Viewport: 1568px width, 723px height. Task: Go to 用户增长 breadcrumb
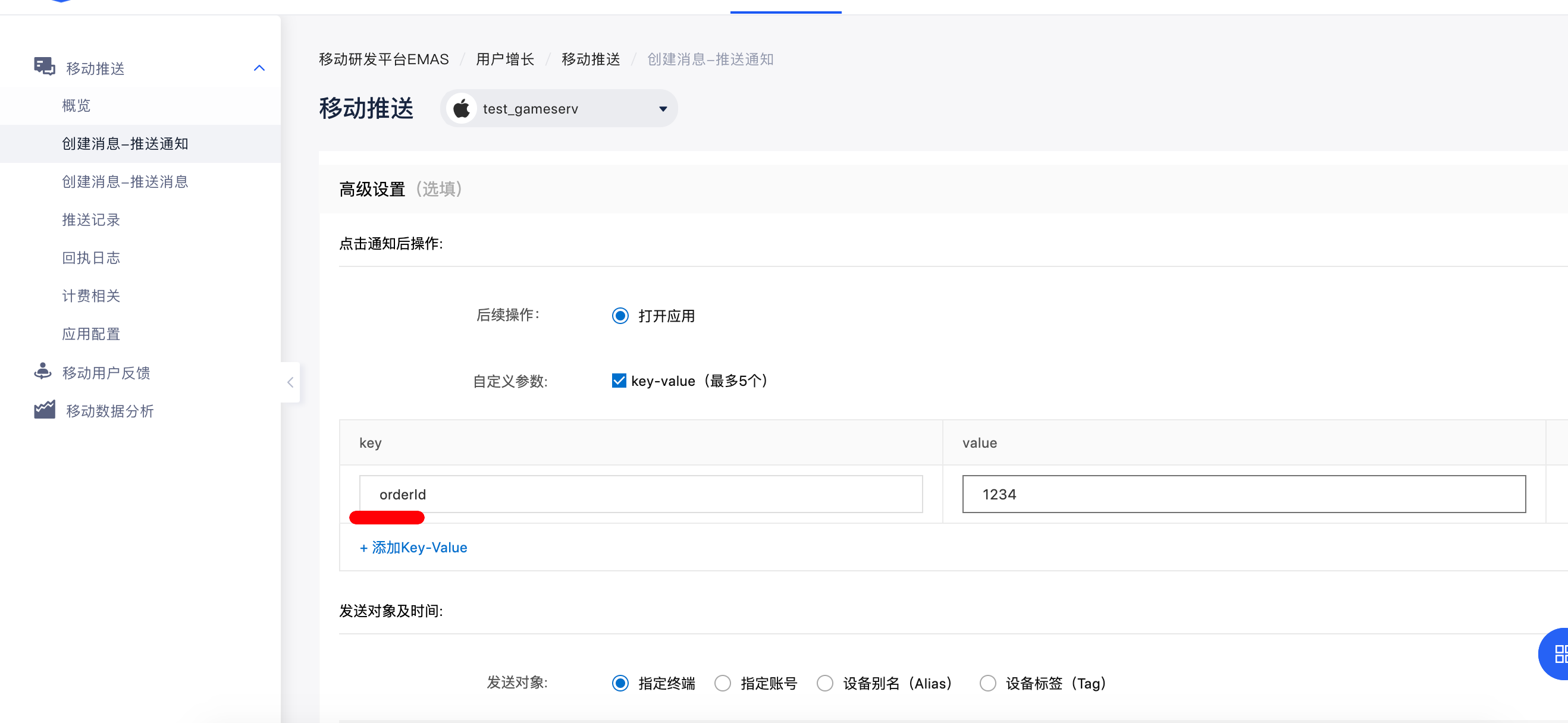tap(504, 59)
